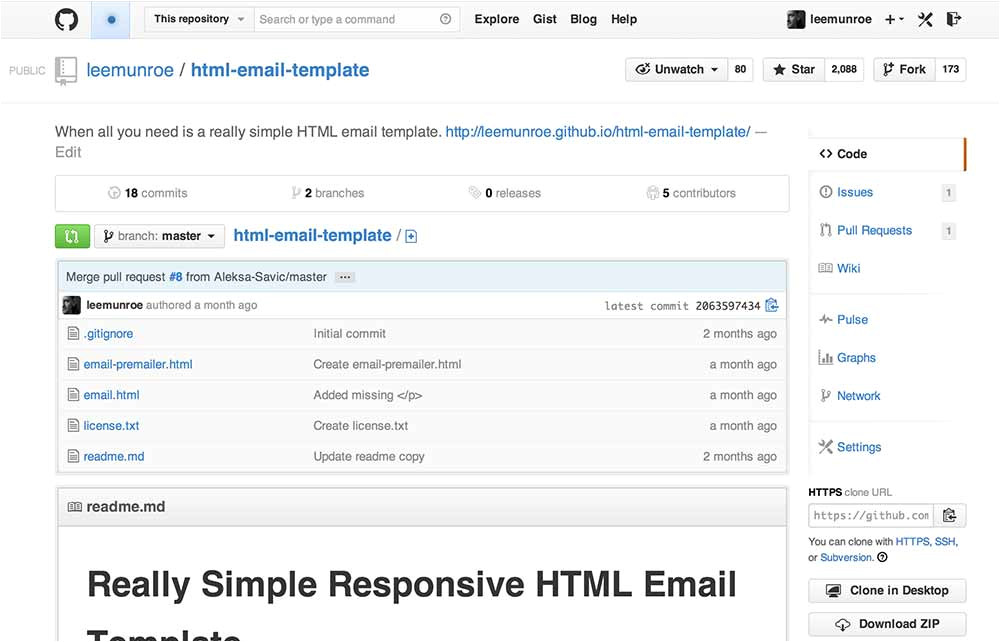Screen dimensions: 1000x642
Task: Click the Download ZIP button
Action: click(x=887, y=624)
